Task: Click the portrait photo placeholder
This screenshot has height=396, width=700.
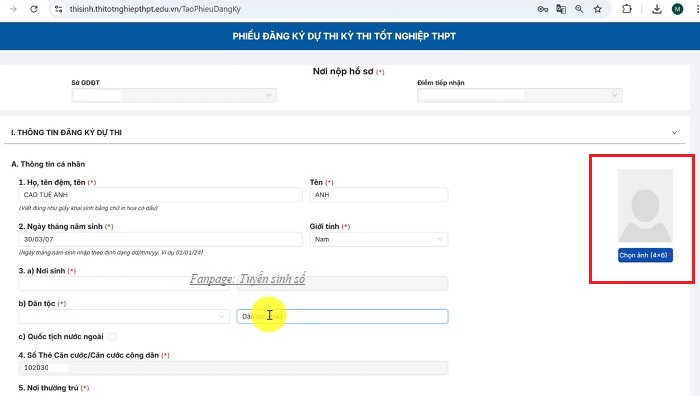Action: pyautogui.click(x=645, y=206)
